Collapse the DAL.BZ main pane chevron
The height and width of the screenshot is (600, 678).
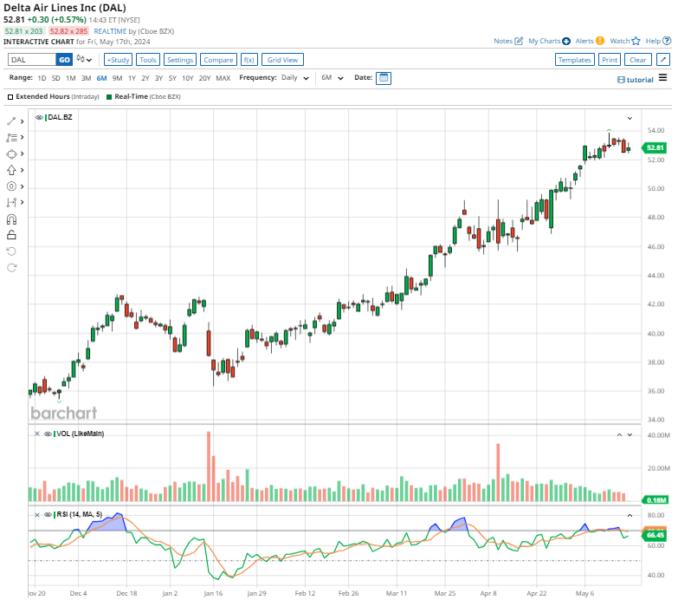coord(630,118)
